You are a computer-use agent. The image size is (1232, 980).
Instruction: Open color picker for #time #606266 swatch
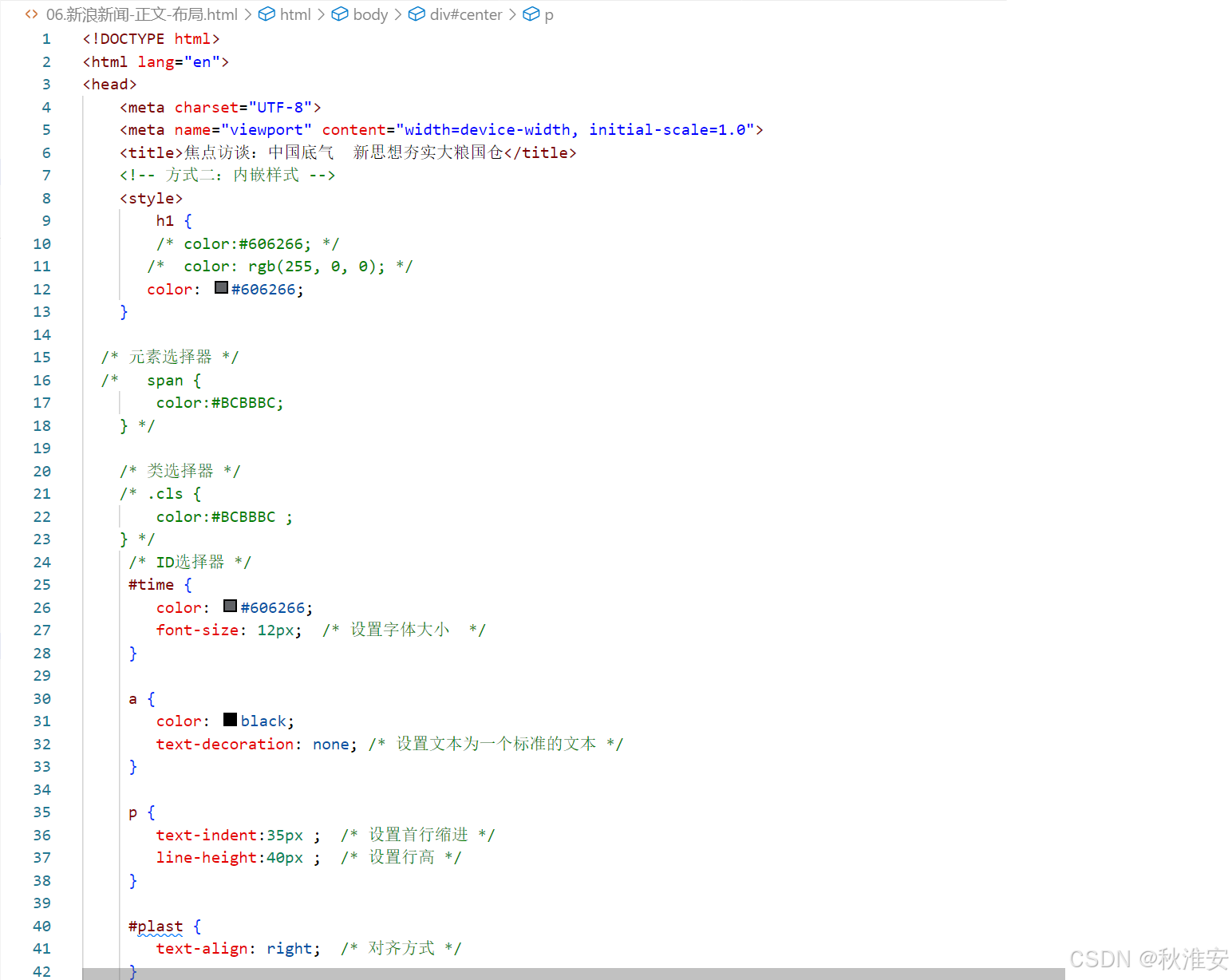click(x=231, y=606)
